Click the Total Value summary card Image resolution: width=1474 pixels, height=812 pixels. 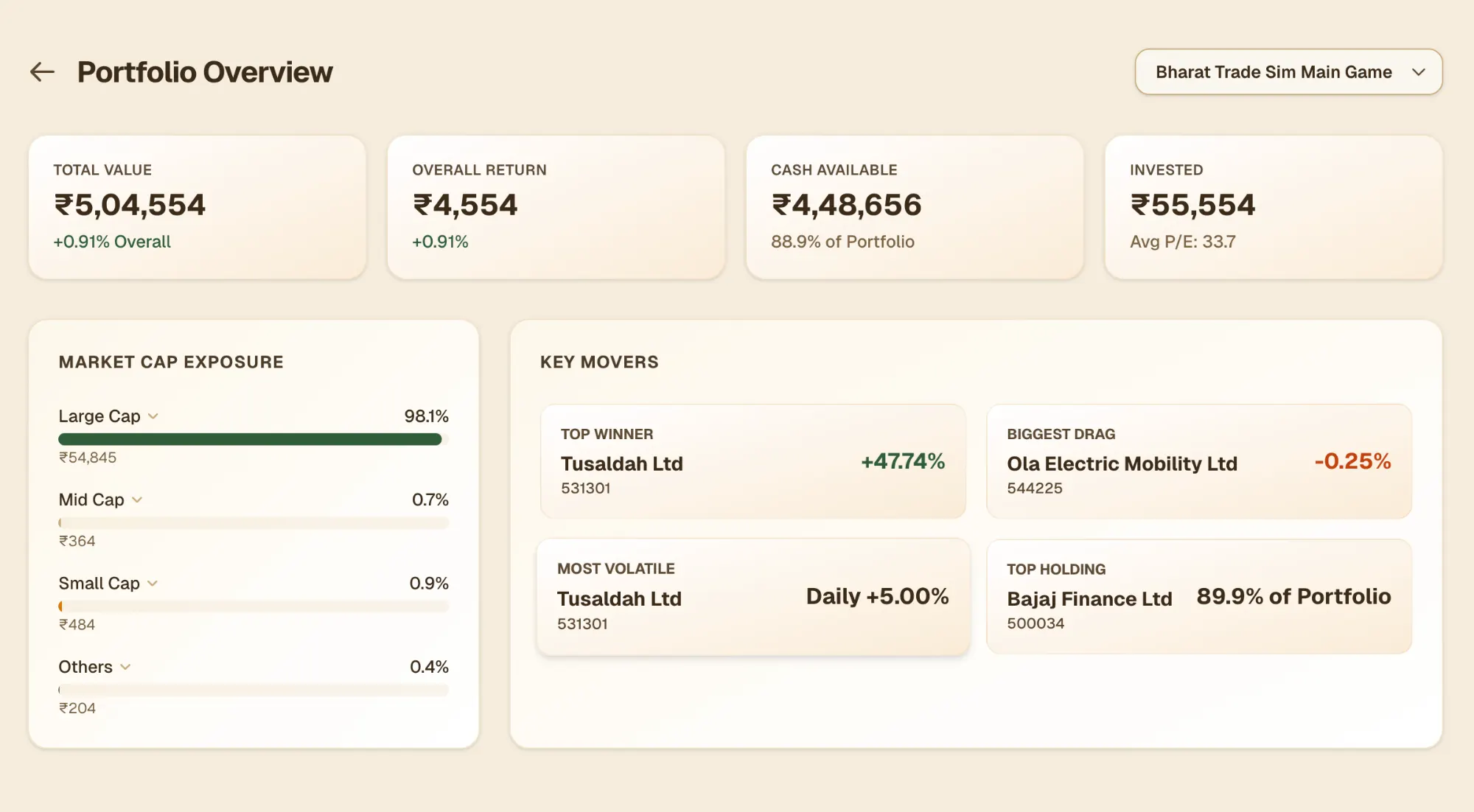[197, 206]
